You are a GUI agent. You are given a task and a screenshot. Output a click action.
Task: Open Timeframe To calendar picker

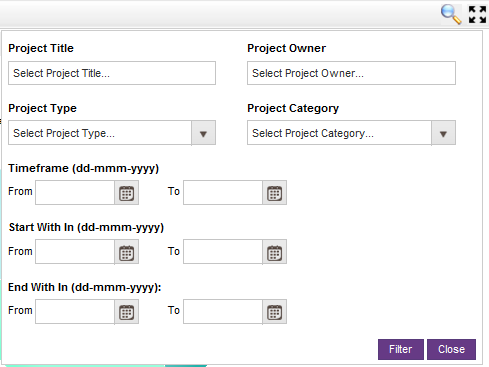pyautogui.click(x=275, y=193)
